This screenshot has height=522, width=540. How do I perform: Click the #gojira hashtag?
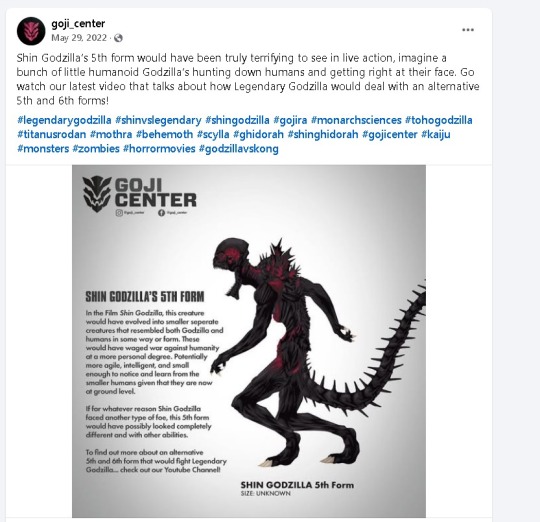(290, 120)
